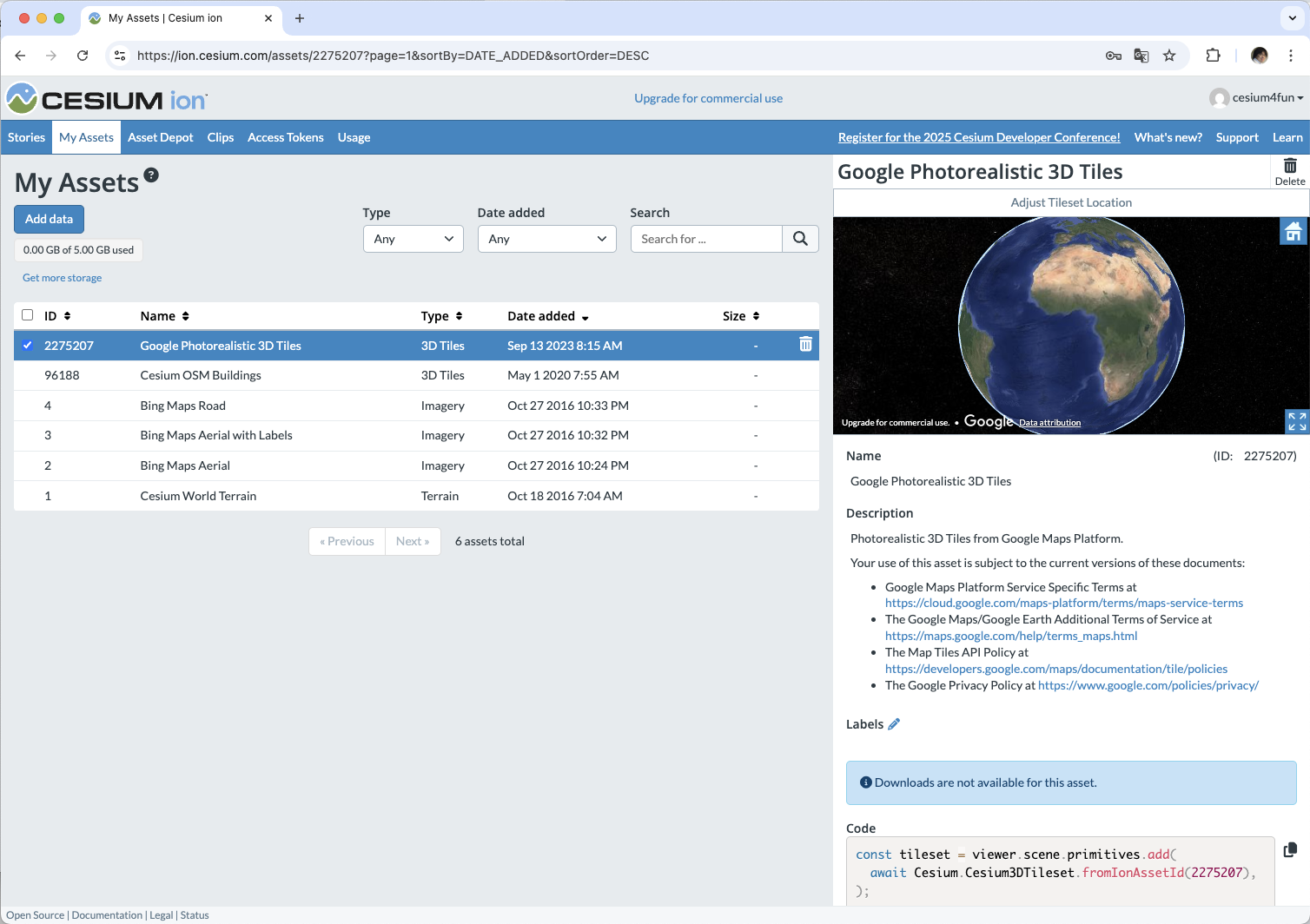Open the Learn link
Screen dimensions: 1310x924
click(1287, 137)
